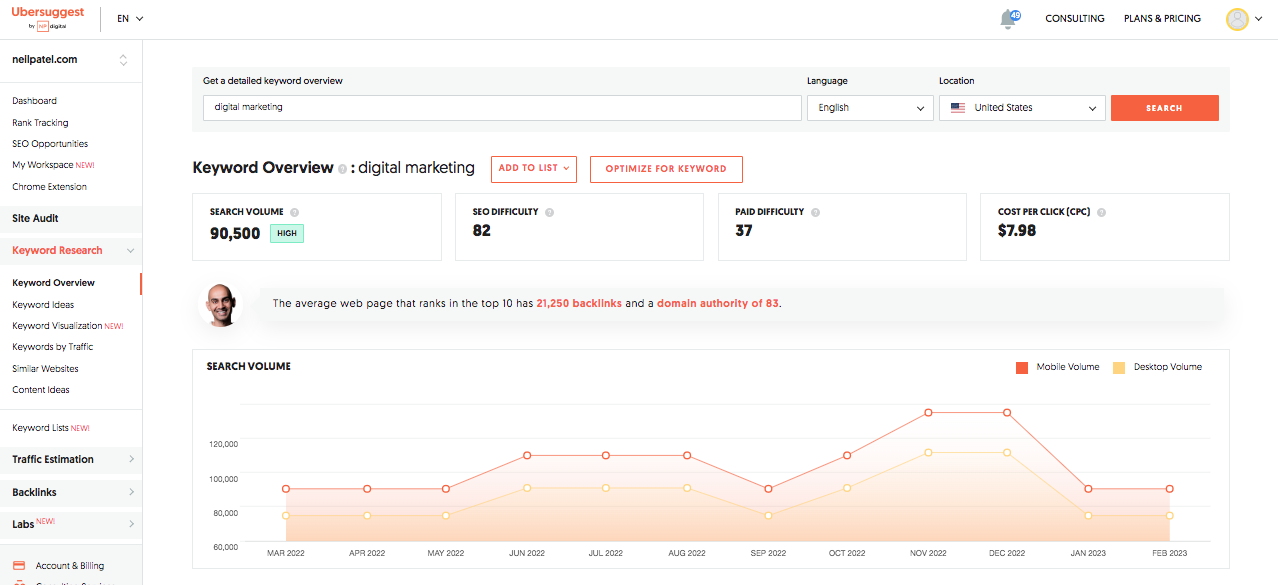This screenshot has width=1278, height=585.
Task: Click Optimize for Keyword button
Action: (x=666, y=169)
